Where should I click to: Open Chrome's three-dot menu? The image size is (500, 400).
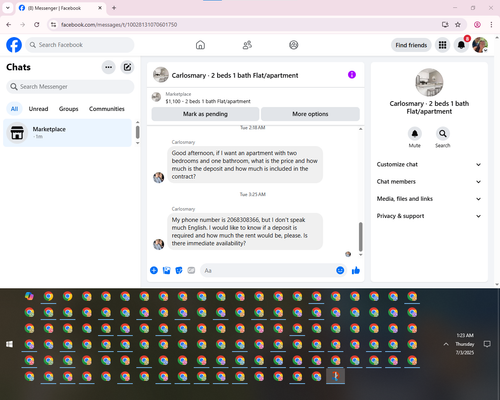[x=491, y=25]
